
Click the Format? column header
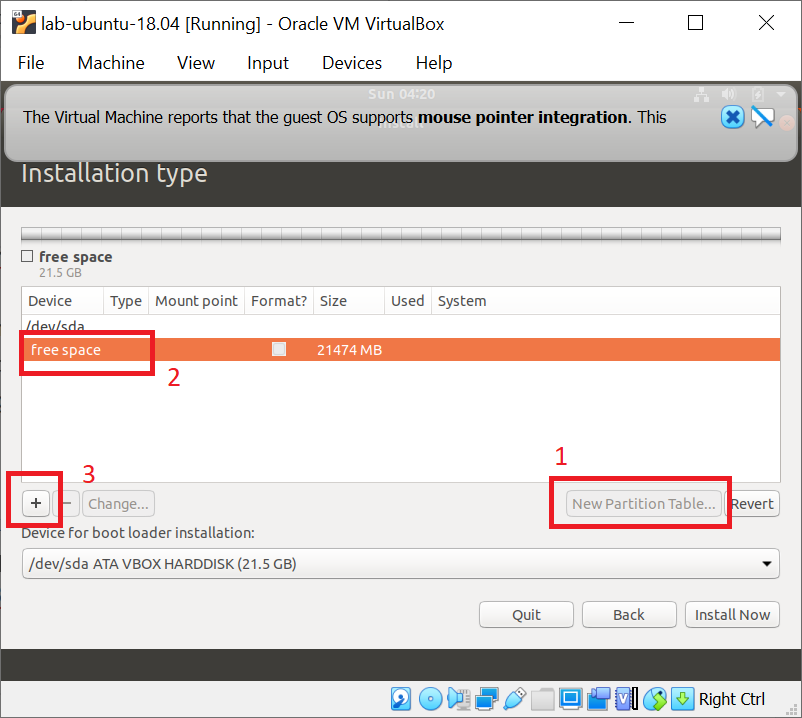pyautogui.click(x=279, y=301)
